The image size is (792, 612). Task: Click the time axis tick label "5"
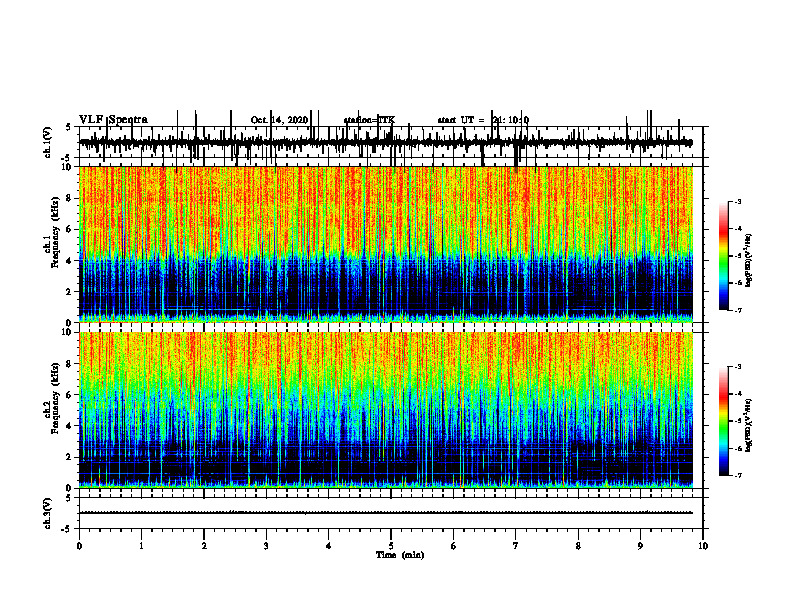click(391, 546)
